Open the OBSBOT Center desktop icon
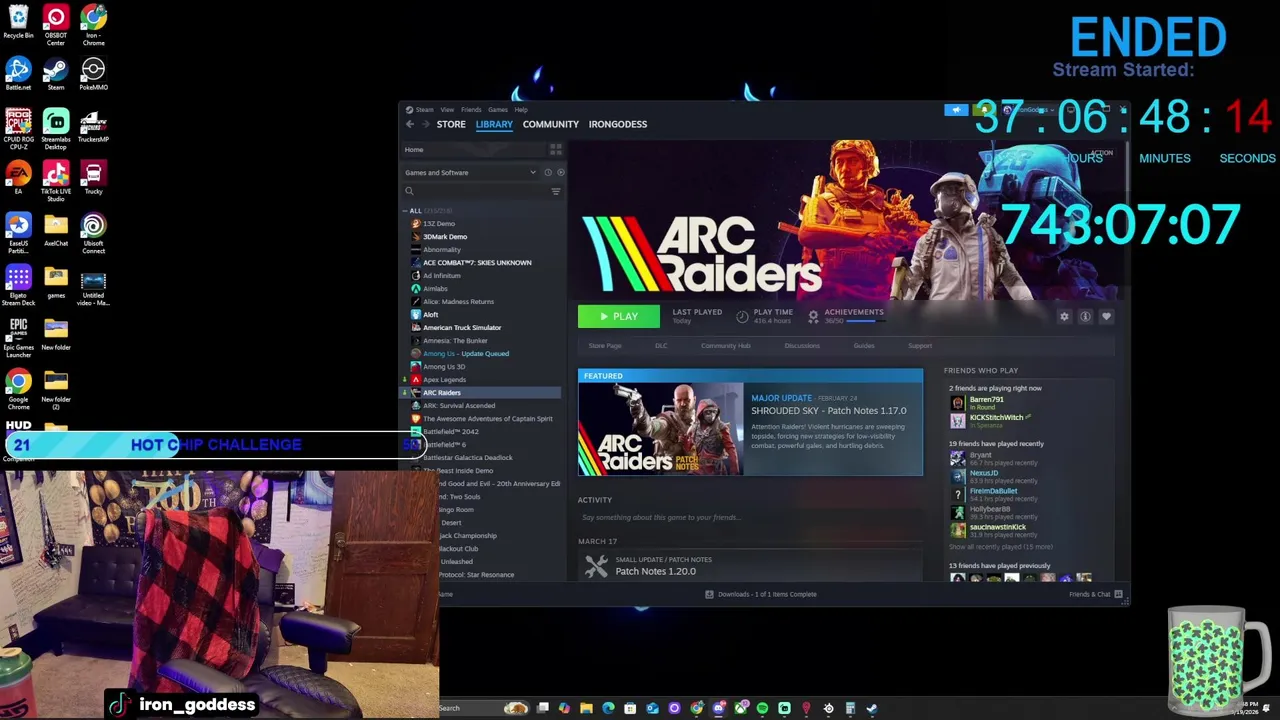 56,25
